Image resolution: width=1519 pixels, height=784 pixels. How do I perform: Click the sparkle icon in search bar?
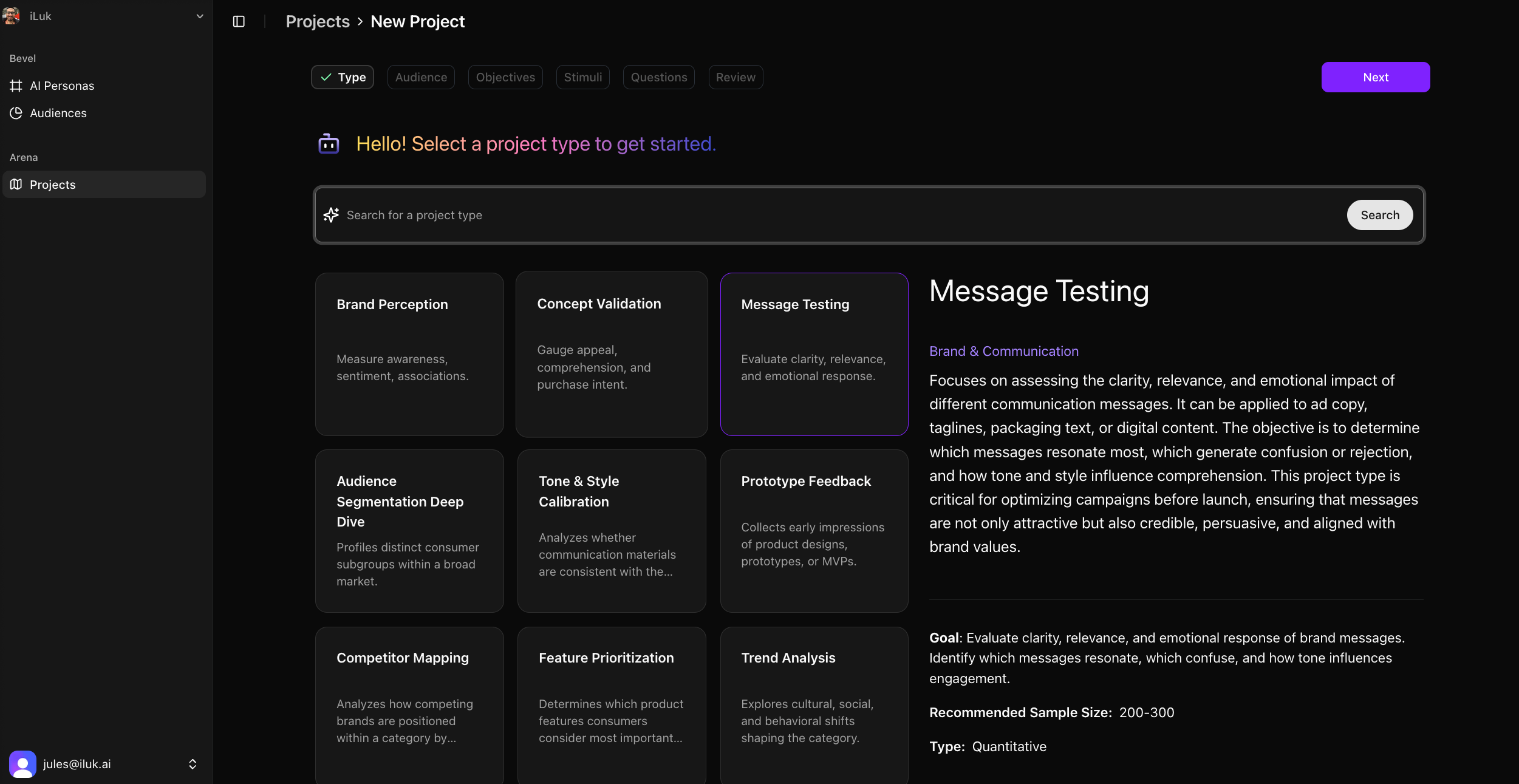click(331, 215)
